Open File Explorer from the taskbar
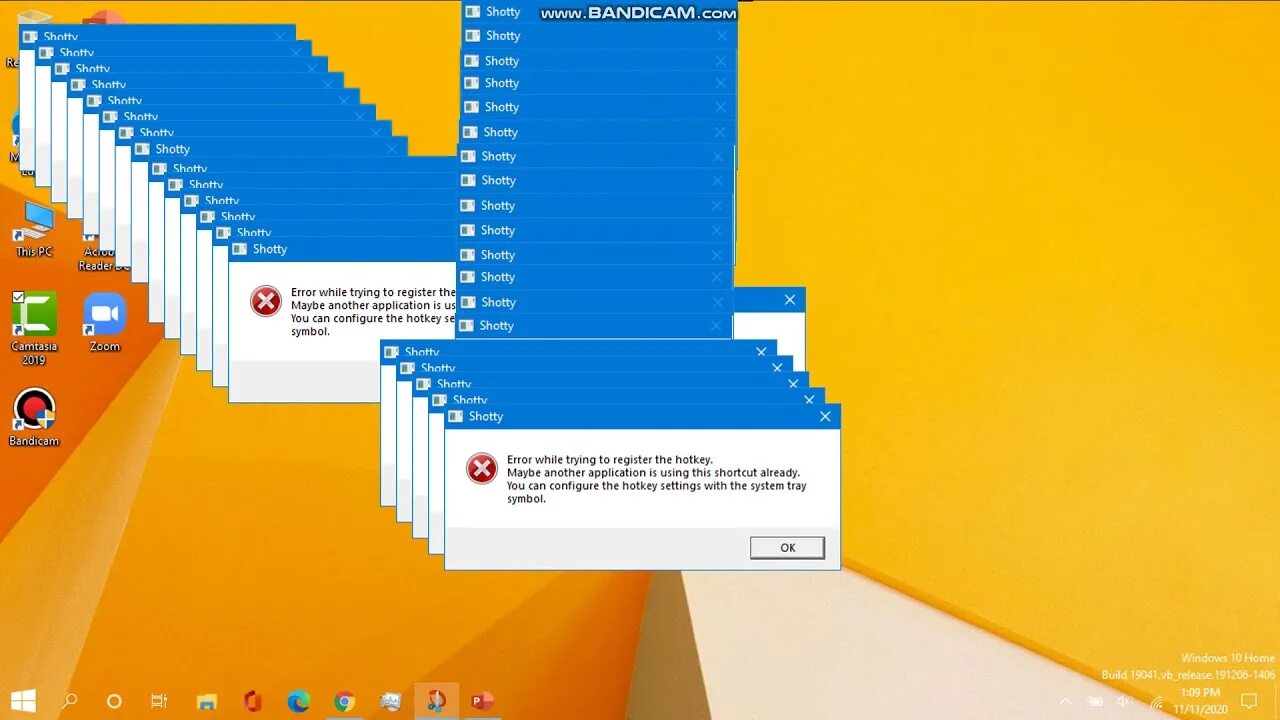Image resolution: width=1280 pixels, height=720 pixels. click(206, 701)
